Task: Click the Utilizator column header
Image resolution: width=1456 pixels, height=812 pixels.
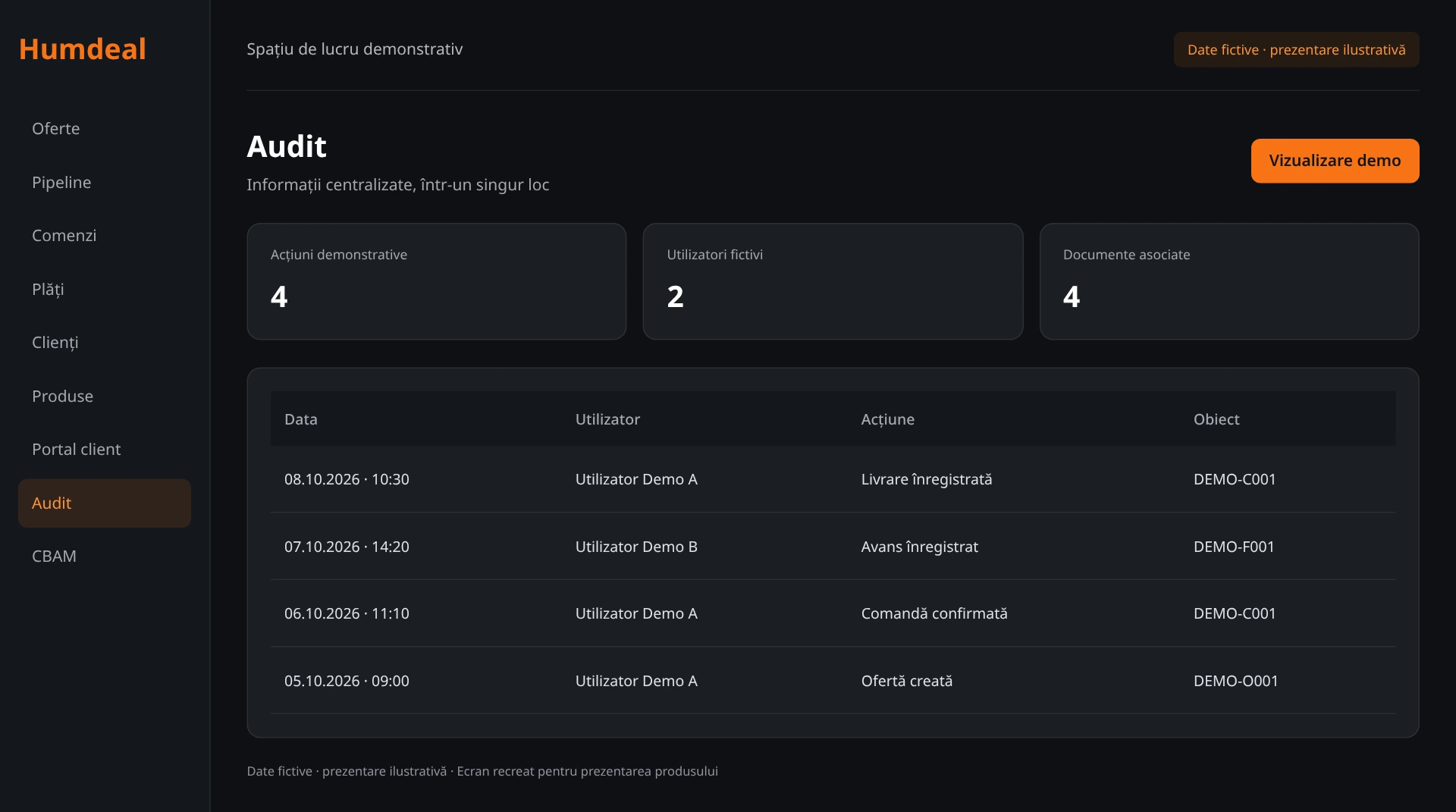Action: pyautogui.click(x=607, y=419)
